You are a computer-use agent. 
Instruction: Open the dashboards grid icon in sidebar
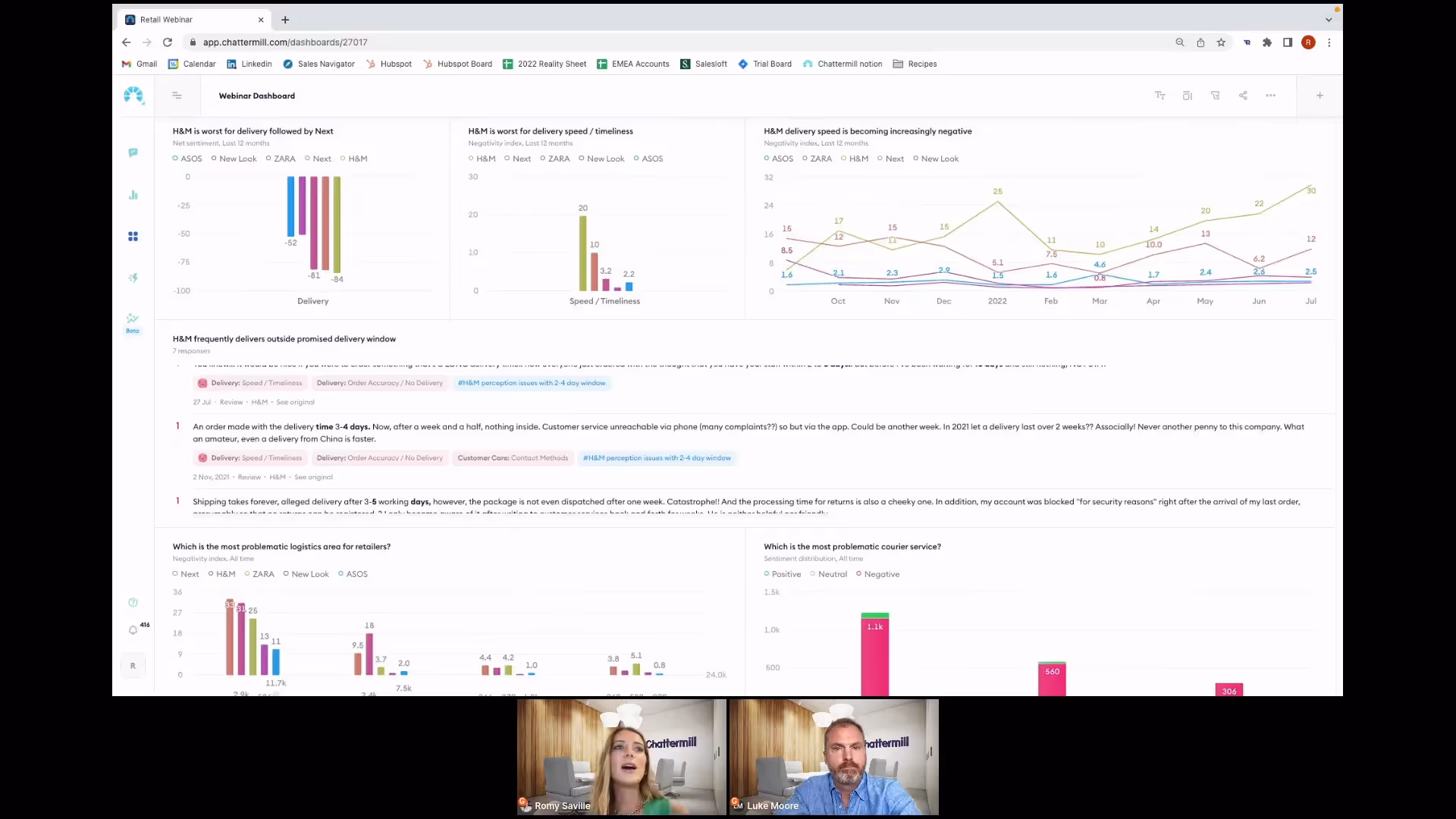click(133, 237)
